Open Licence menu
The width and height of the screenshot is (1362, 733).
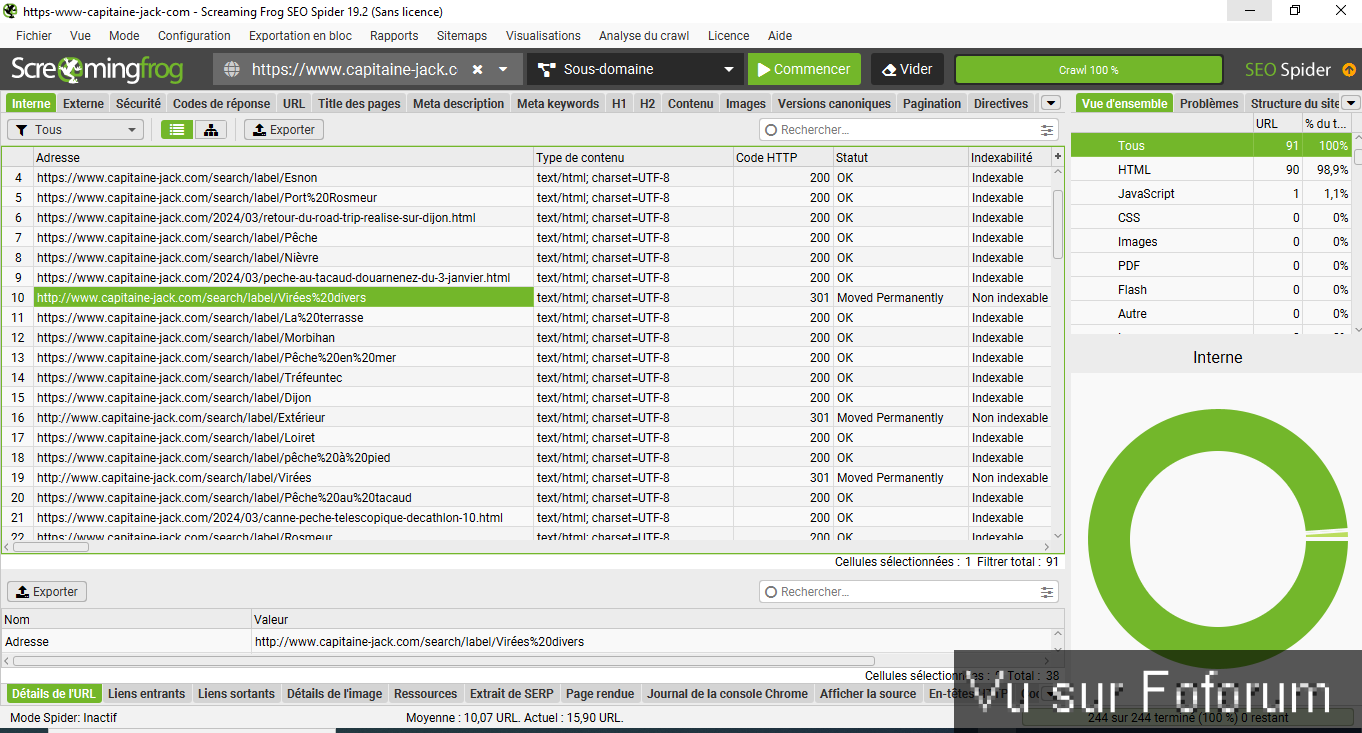coord(728,35)
